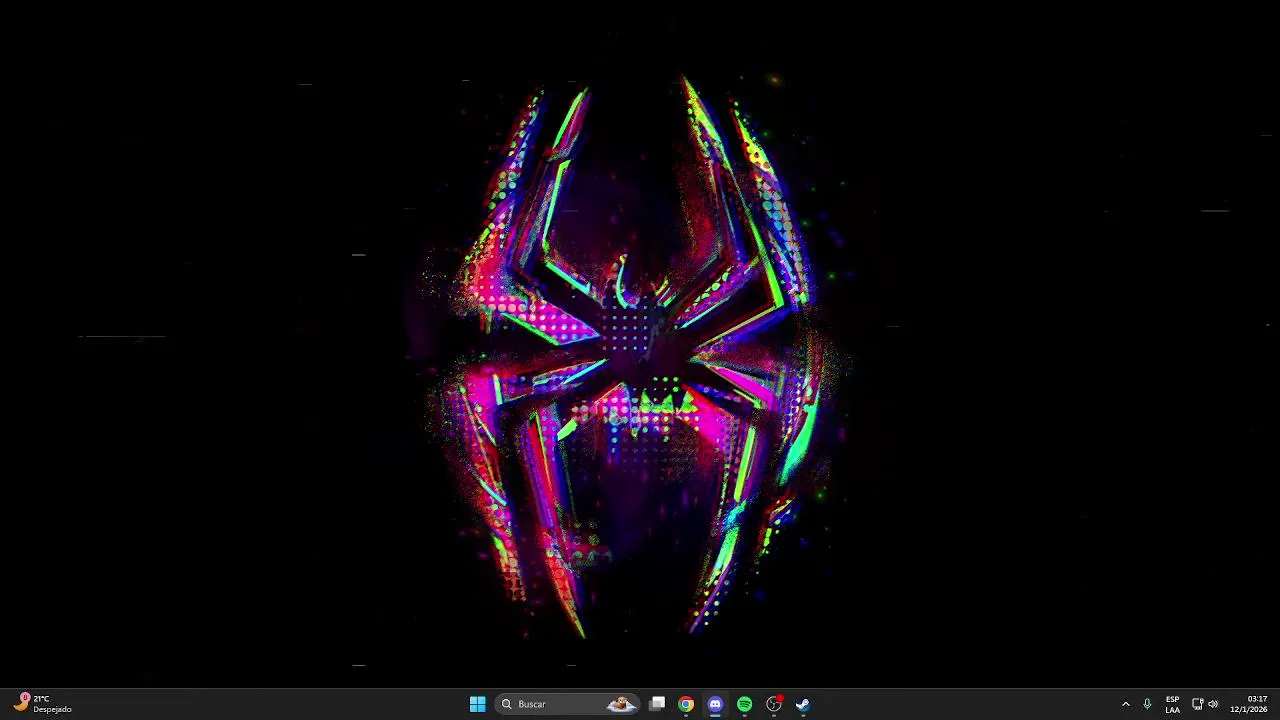The height and width of the screenshot is (720, 1280).
Task: Open Spotify from the taskbar
Action: pos(744,704)
